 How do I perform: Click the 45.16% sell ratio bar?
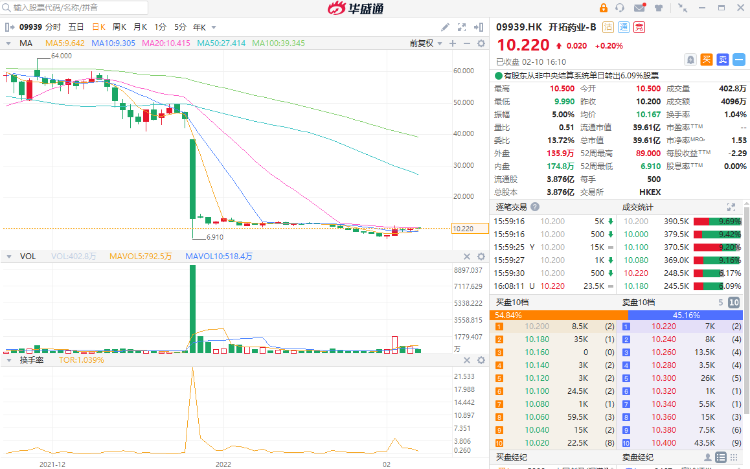click(685, 315)
